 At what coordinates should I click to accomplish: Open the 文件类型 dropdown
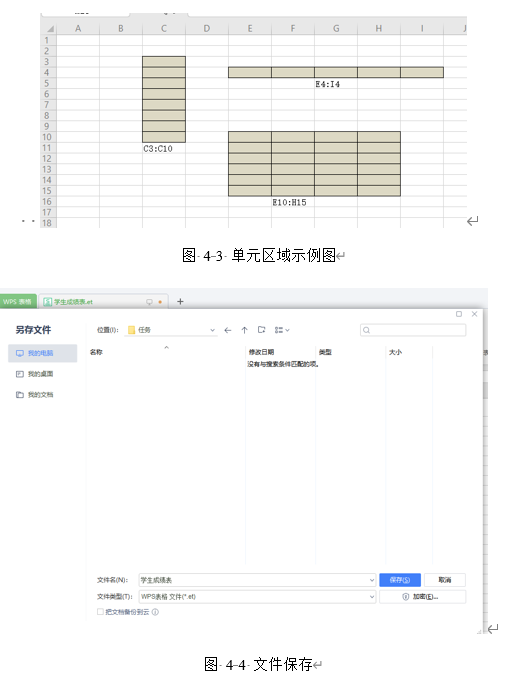[257, 597]
